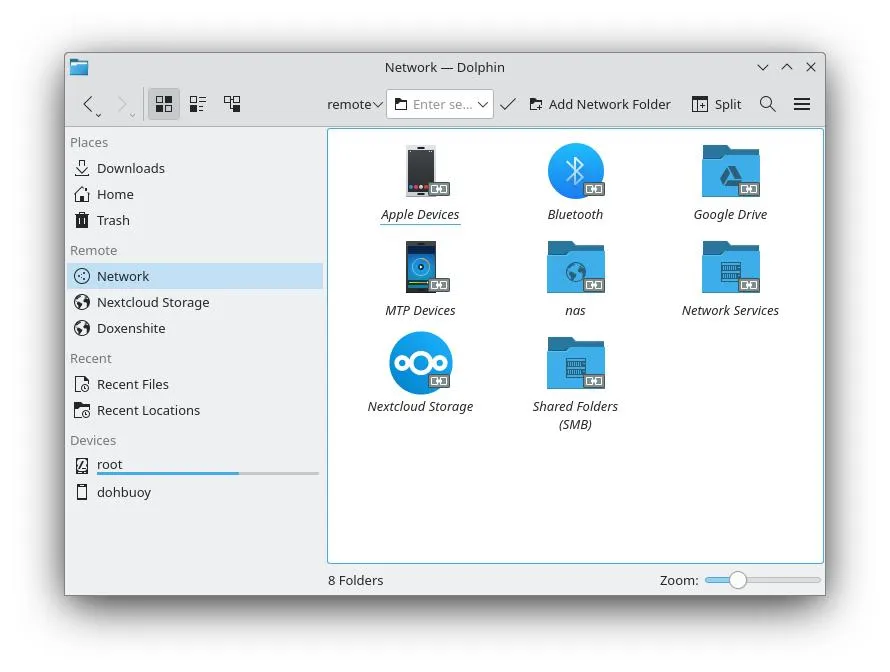Open the MTP Devices icon
890x672 pixels.
click(x=421, y=268)
